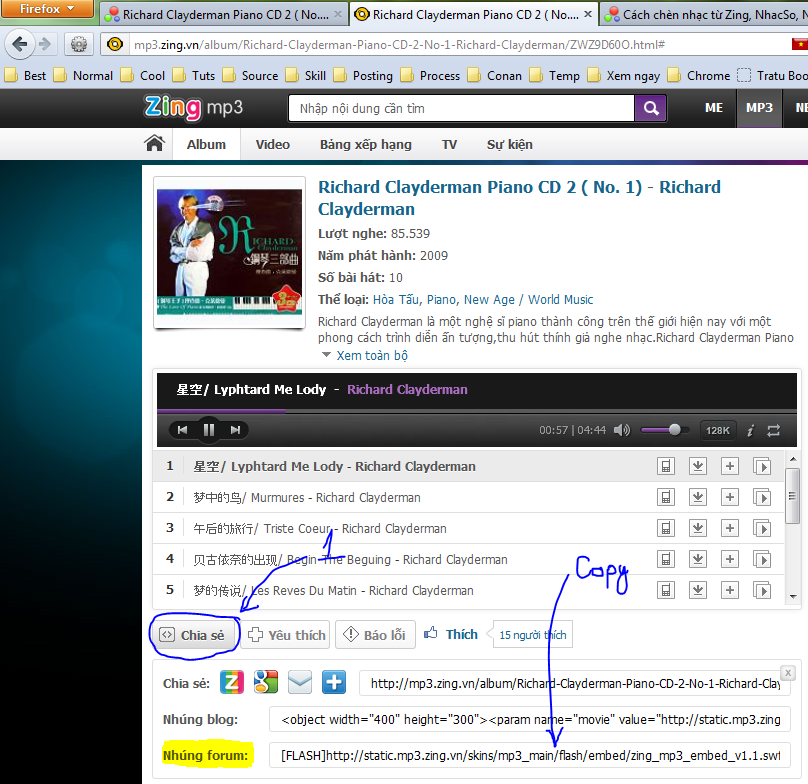808x784 pixels.
Task: Open the Video menu item
Action: (273, 144)
